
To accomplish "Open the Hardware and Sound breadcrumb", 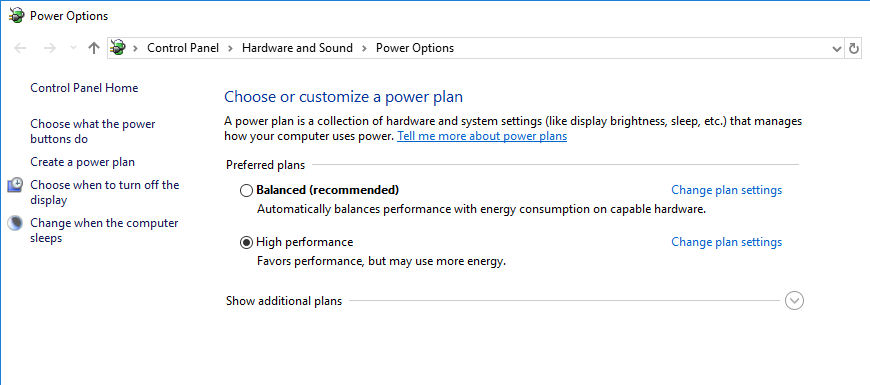I will pyautogui.click(x=297, y=48).
